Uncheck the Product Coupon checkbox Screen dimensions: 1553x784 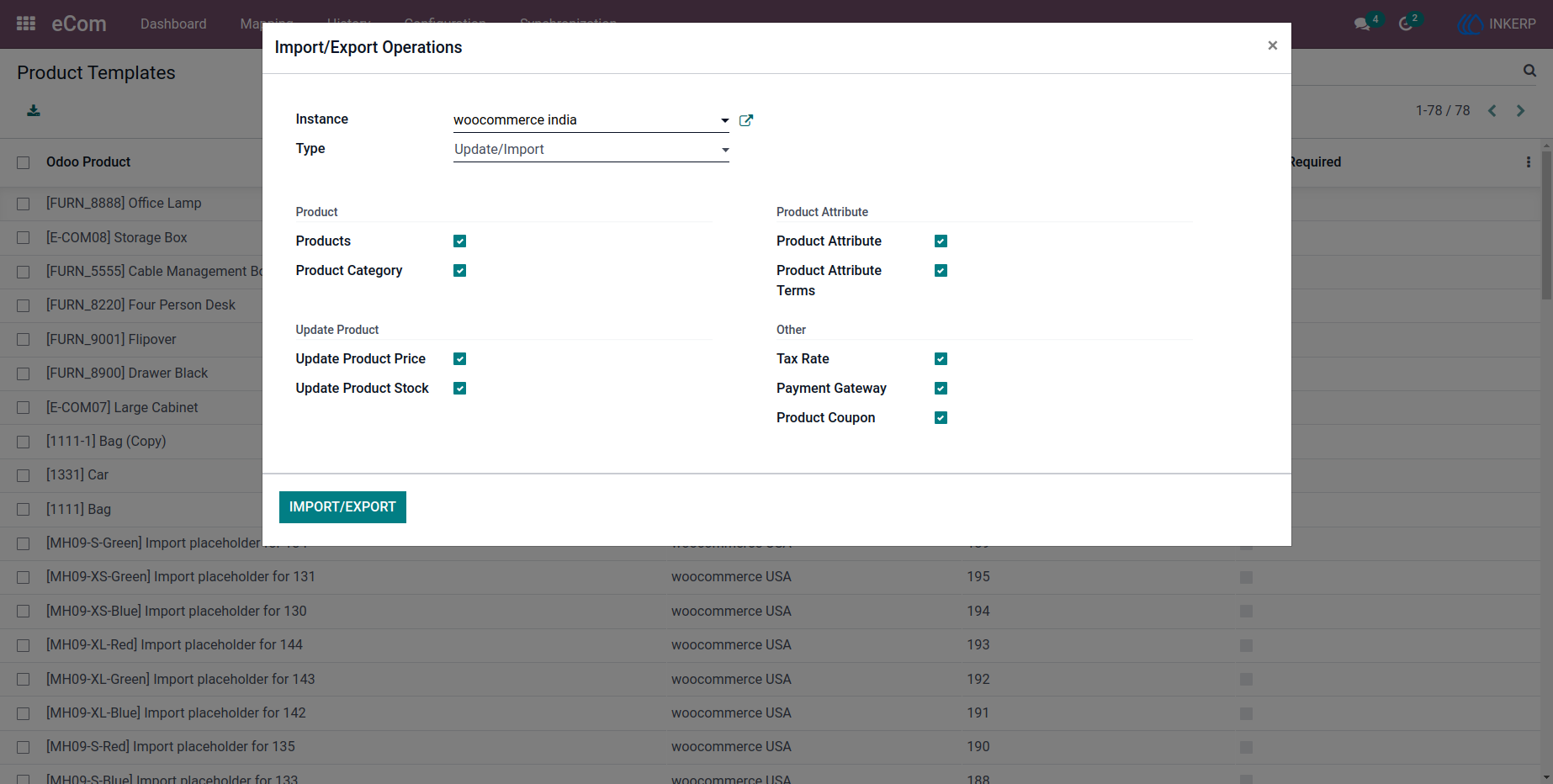pos(941,418)
